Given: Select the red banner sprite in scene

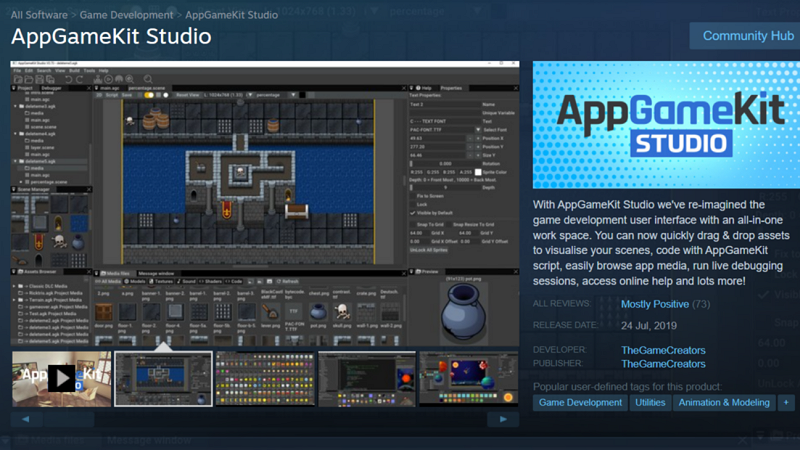Looking at the screenshot, I should (x=224, y=208).
